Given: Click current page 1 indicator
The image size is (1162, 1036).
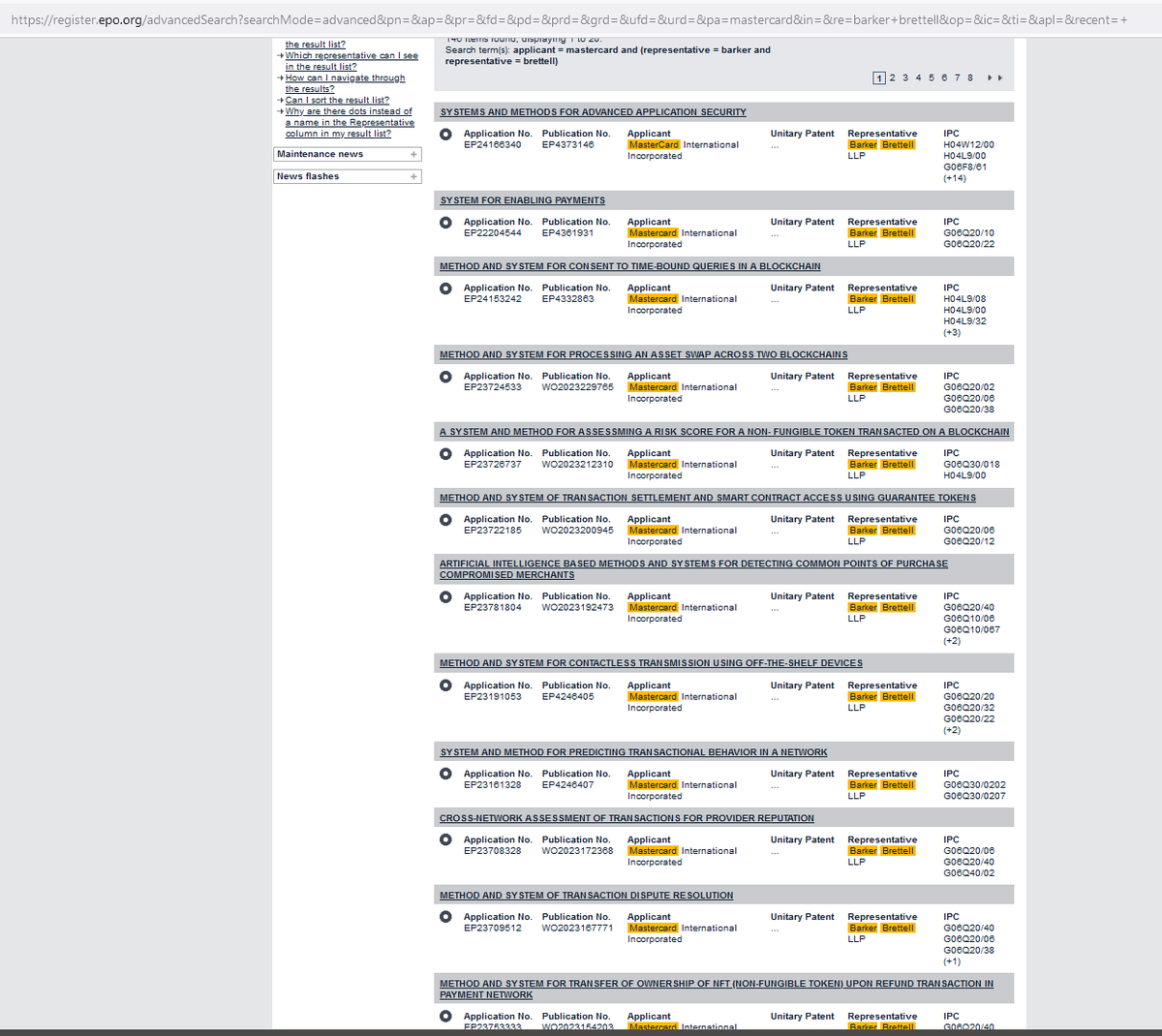Looking at the screenshot, I should (879, 77).
